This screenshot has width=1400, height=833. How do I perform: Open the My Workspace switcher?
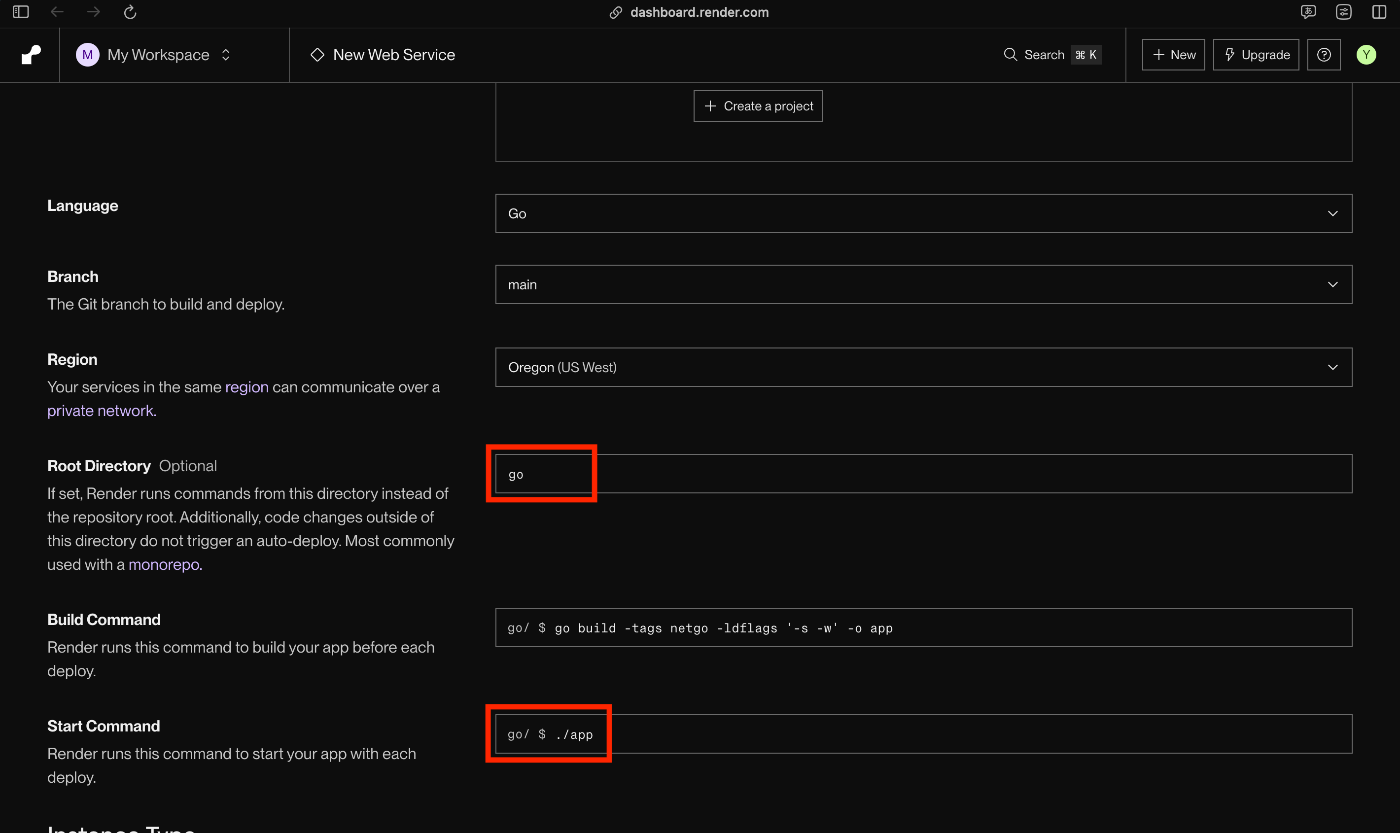[x=155, y=55]
